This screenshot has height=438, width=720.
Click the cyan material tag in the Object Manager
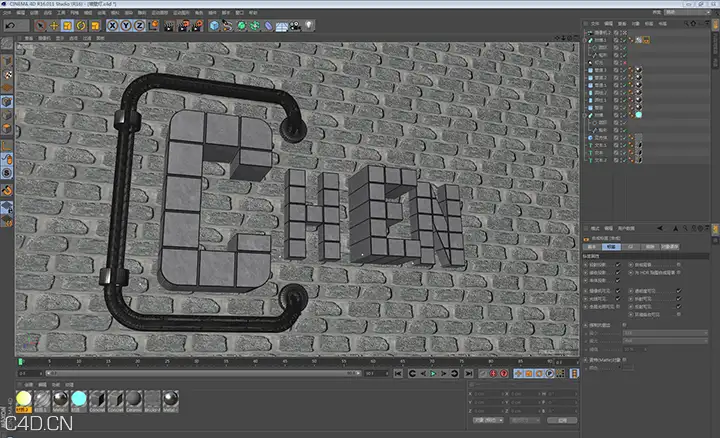coord(639,115)
